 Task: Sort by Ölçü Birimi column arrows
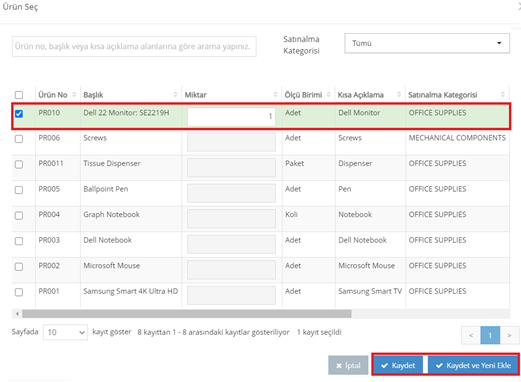coord(329,95)
